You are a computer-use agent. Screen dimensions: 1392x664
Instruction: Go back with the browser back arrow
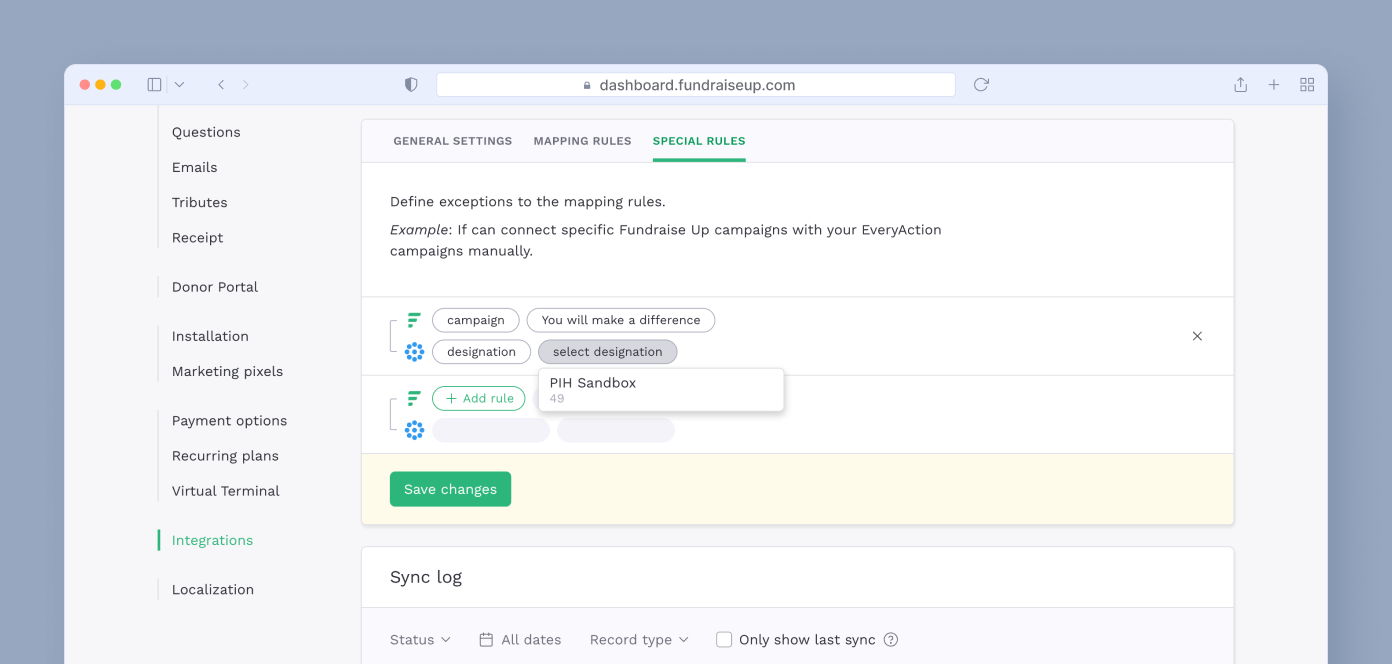221,85
